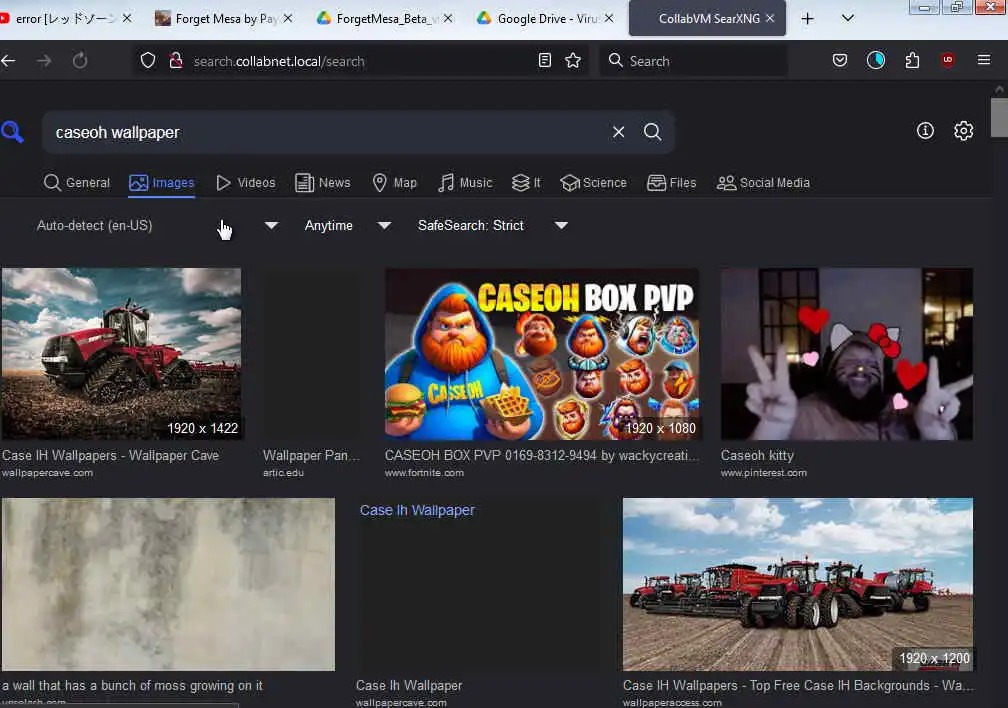Open blue Case Ih Wallpaper link

point(417,510)
